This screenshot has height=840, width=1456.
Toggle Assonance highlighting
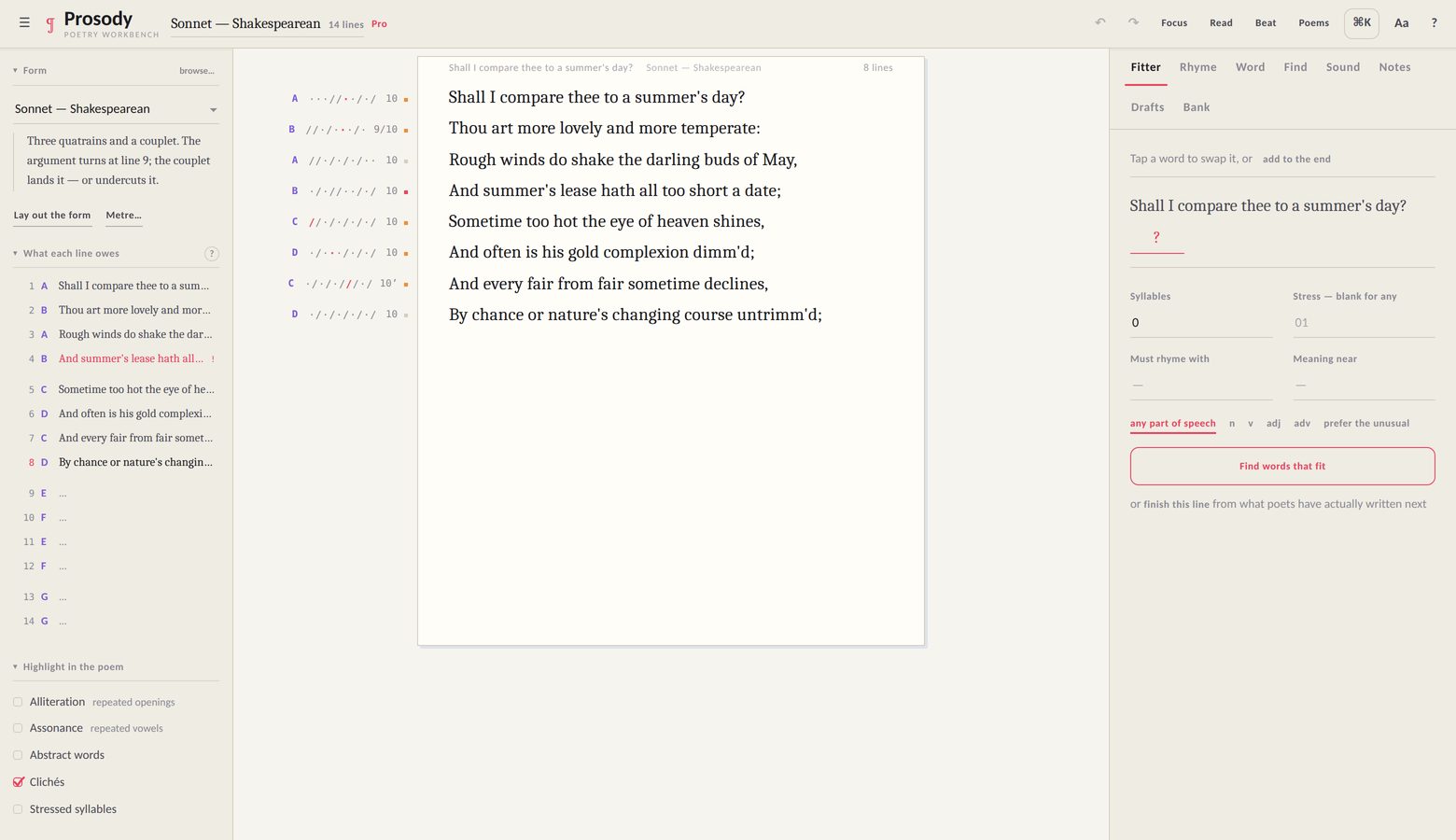pos(18,728)
